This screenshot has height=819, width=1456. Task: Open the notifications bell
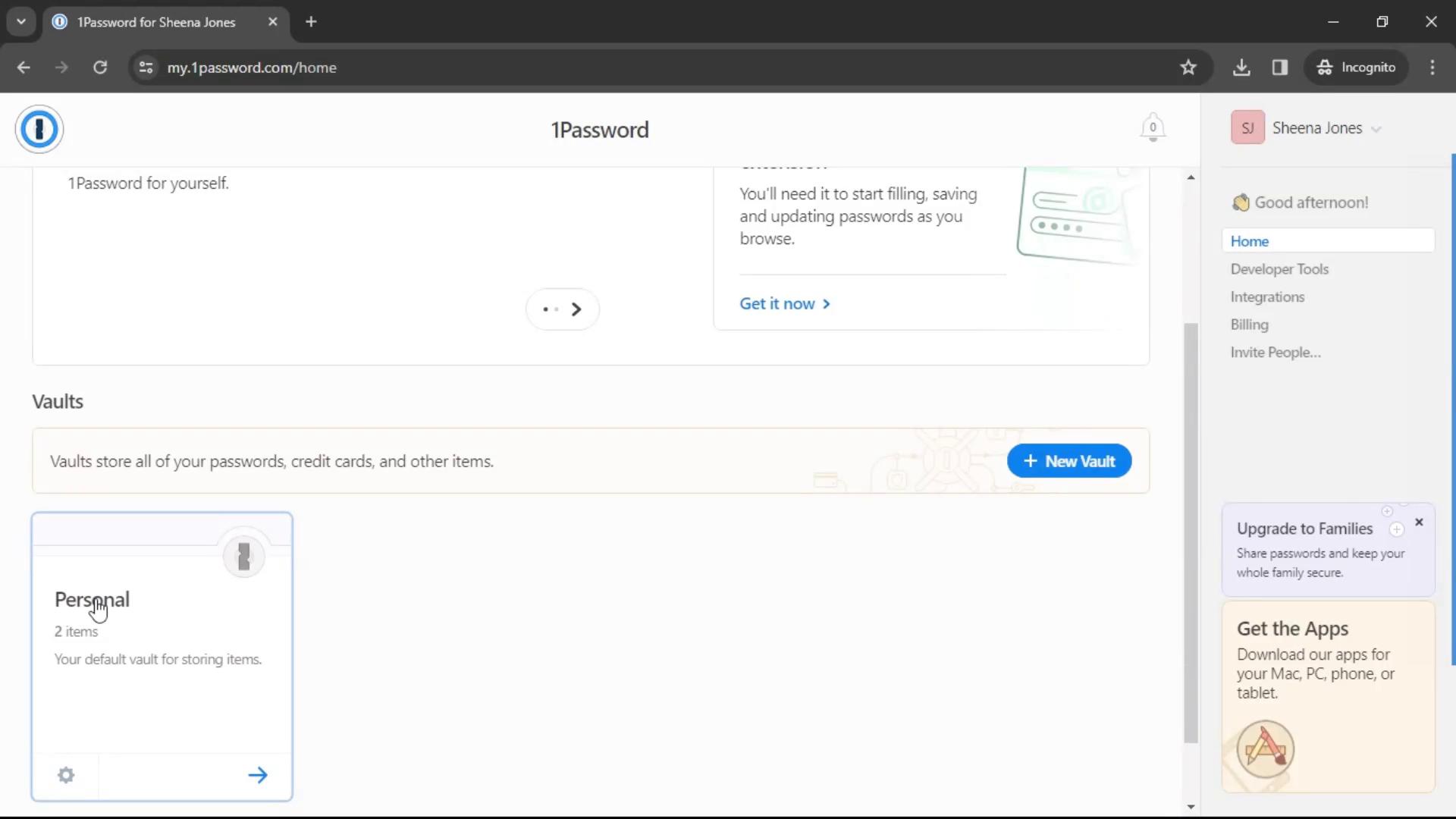point(1153,127)
